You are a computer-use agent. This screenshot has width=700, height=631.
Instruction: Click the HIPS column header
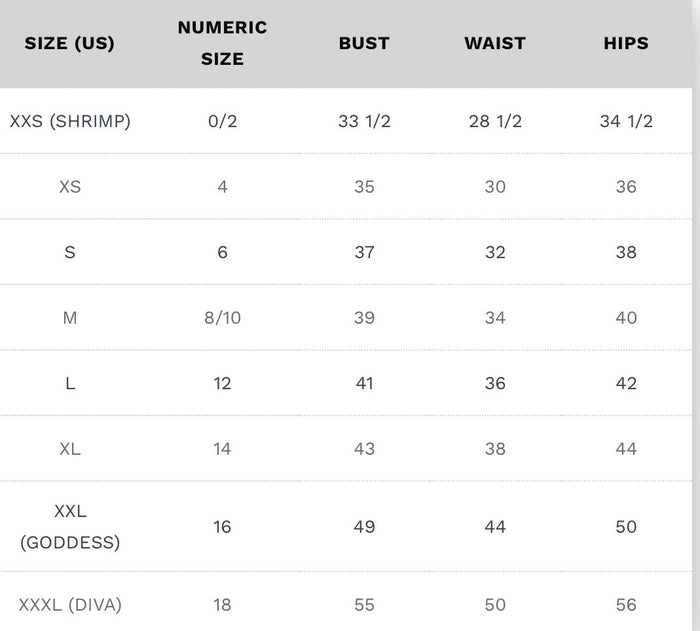(x=626, y=44)
